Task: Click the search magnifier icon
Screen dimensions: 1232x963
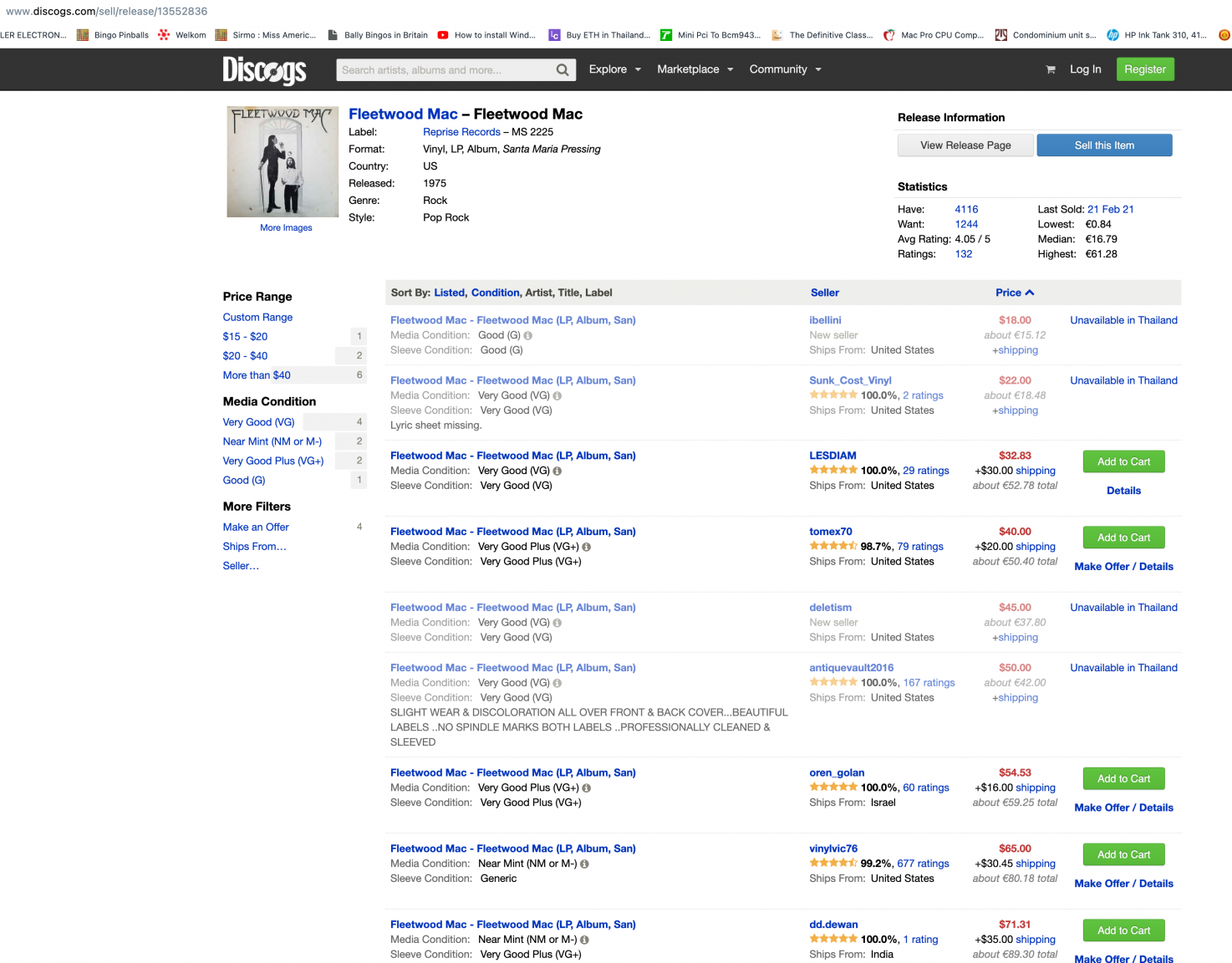Action: pos(563,70)
